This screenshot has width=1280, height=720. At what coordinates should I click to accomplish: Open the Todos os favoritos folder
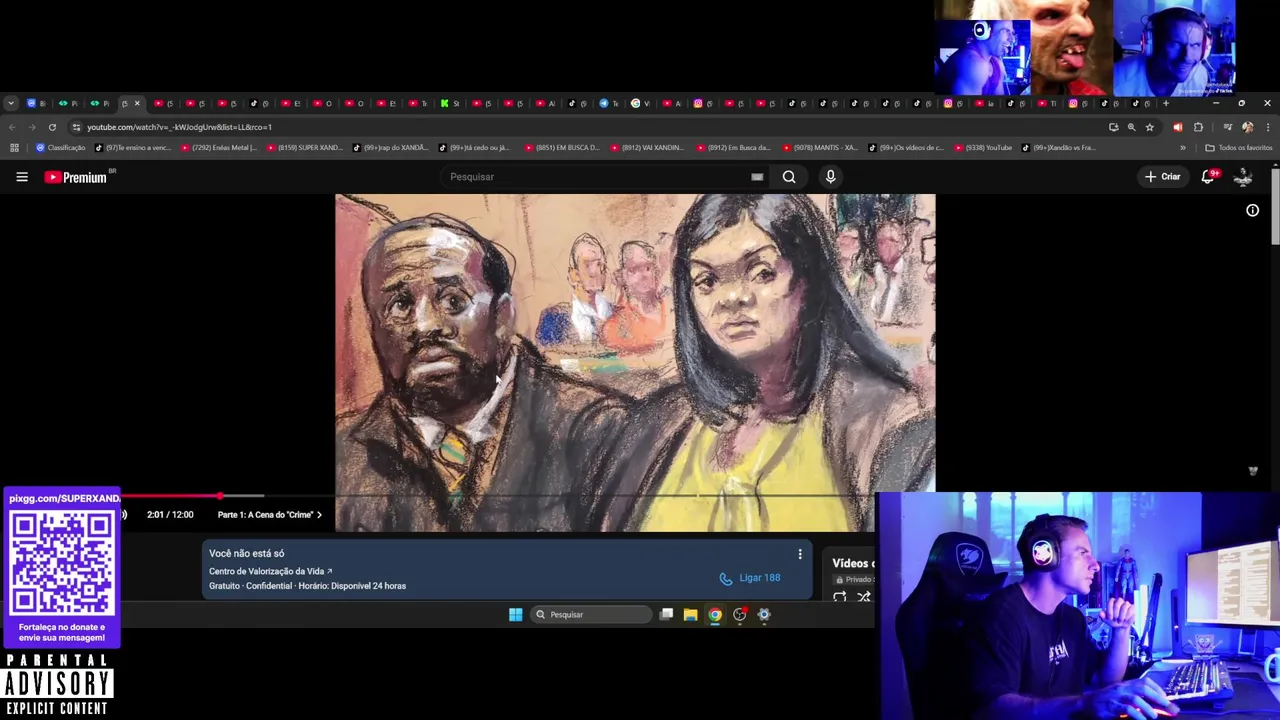click(1238, 148)
